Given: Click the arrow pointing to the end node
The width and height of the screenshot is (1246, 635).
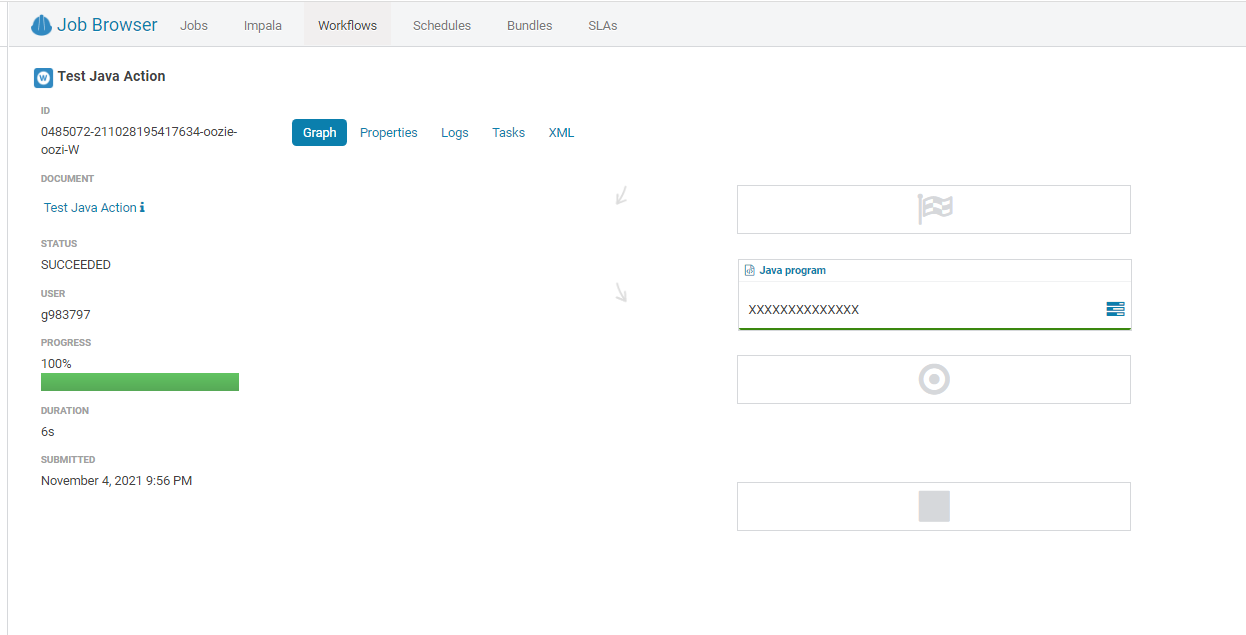Looking at the screenshot, I should click(621, 292).
